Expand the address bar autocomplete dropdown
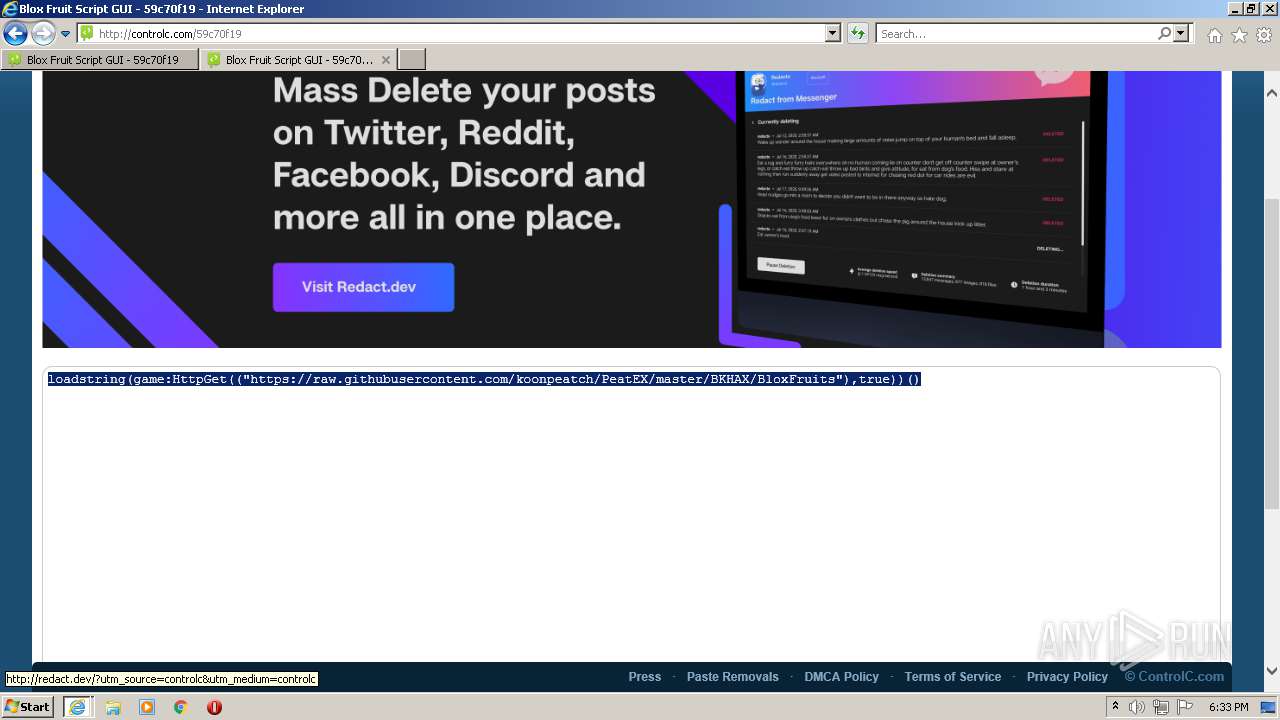This screenshot has height=720, width=1280. coord(833,34)
